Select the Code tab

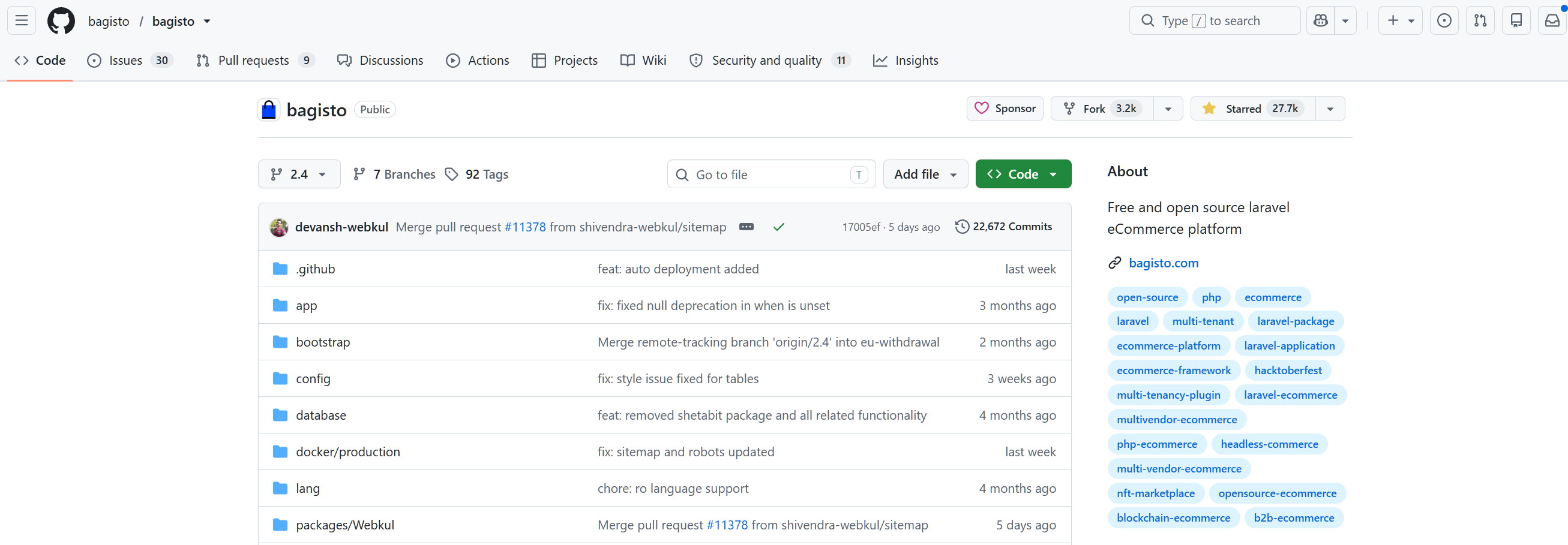pos(40,60)
